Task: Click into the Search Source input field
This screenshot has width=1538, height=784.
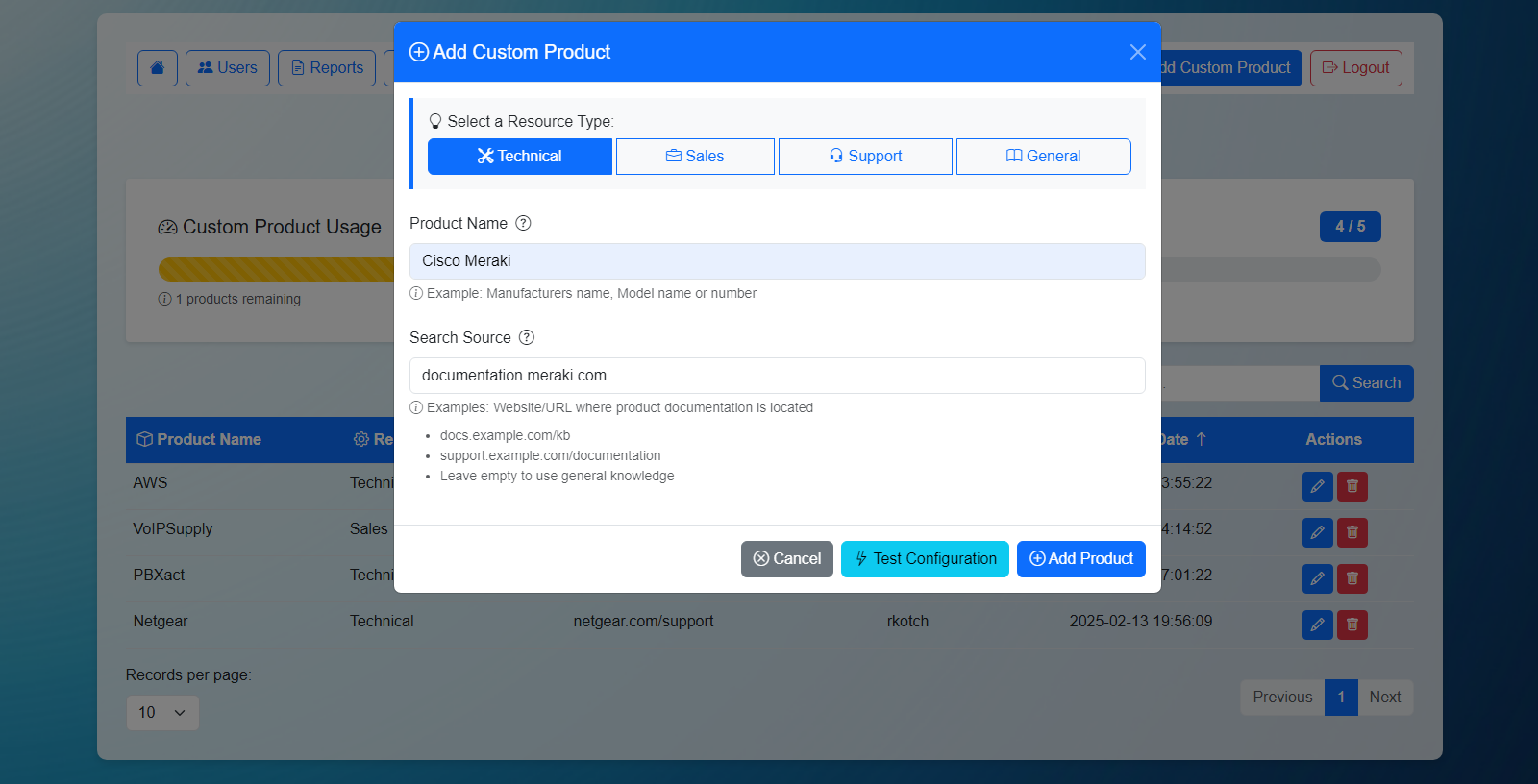Action: click(x=777, y=376)
